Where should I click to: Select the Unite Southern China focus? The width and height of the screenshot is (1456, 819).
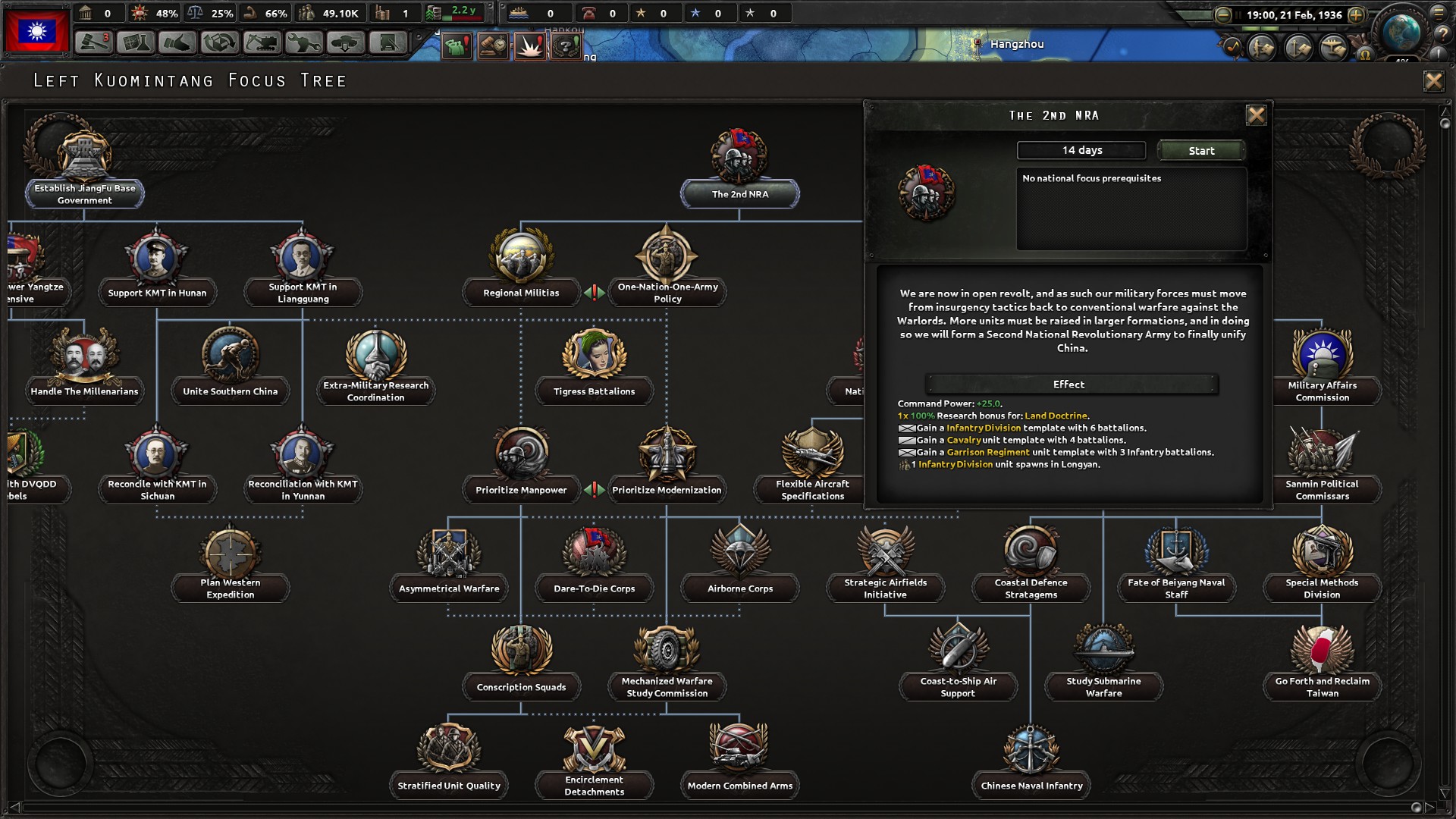point(230,366)
